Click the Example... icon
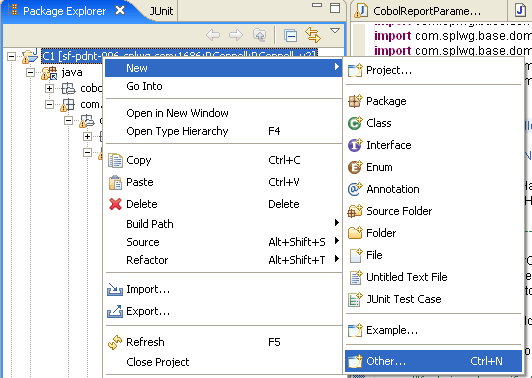The image size is (532, 378). coord(355,330)
